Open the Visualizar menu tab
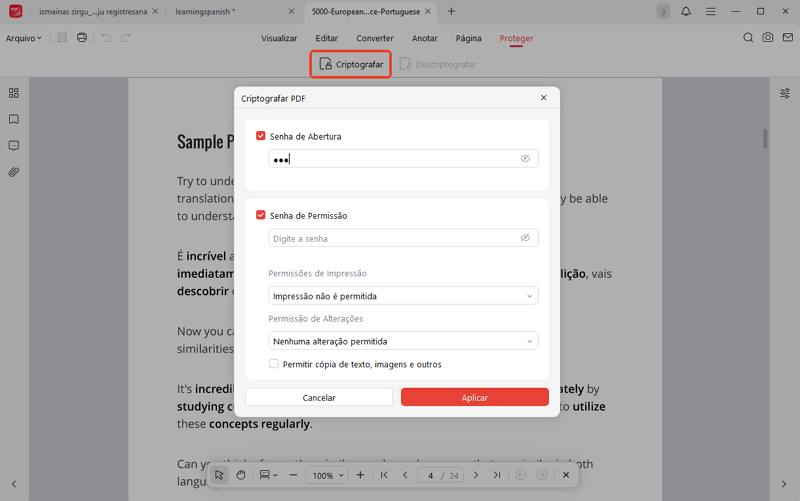800x501 pixels. pyautogui.click(x=279, y=38)
